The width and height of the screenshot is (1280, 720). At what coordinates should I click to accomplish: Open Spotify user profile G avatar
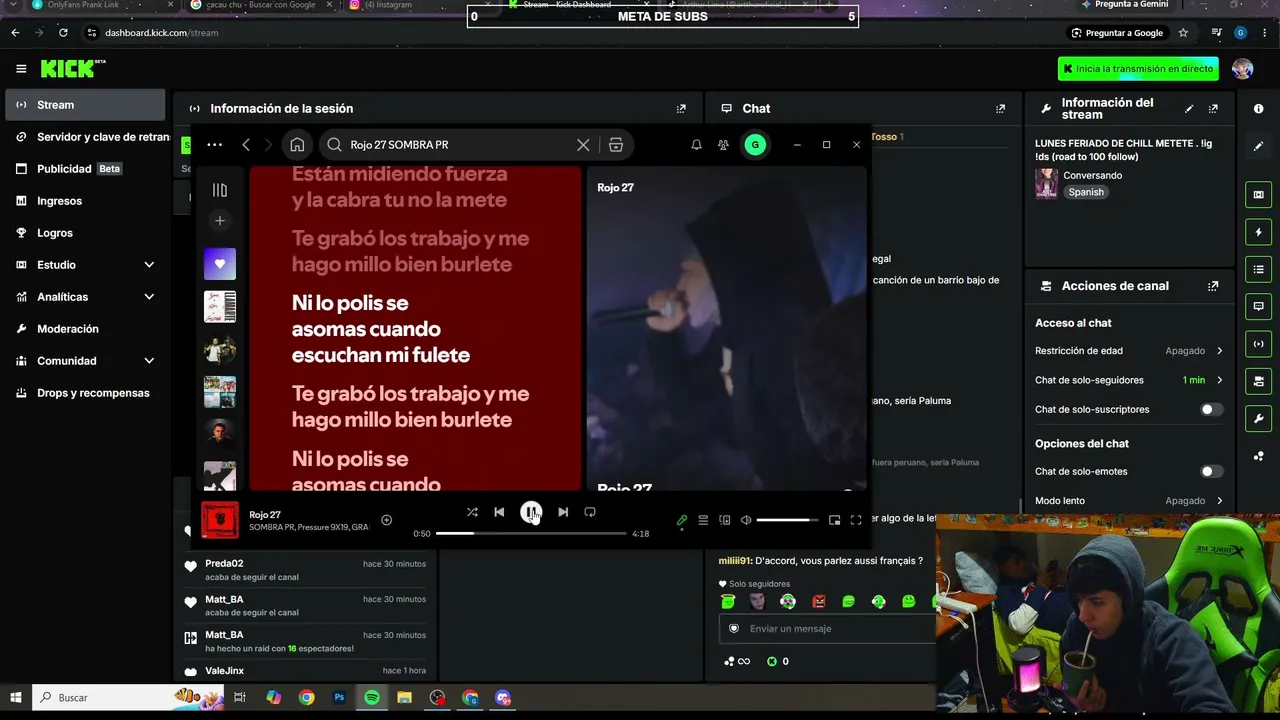(x=755, y=145)
